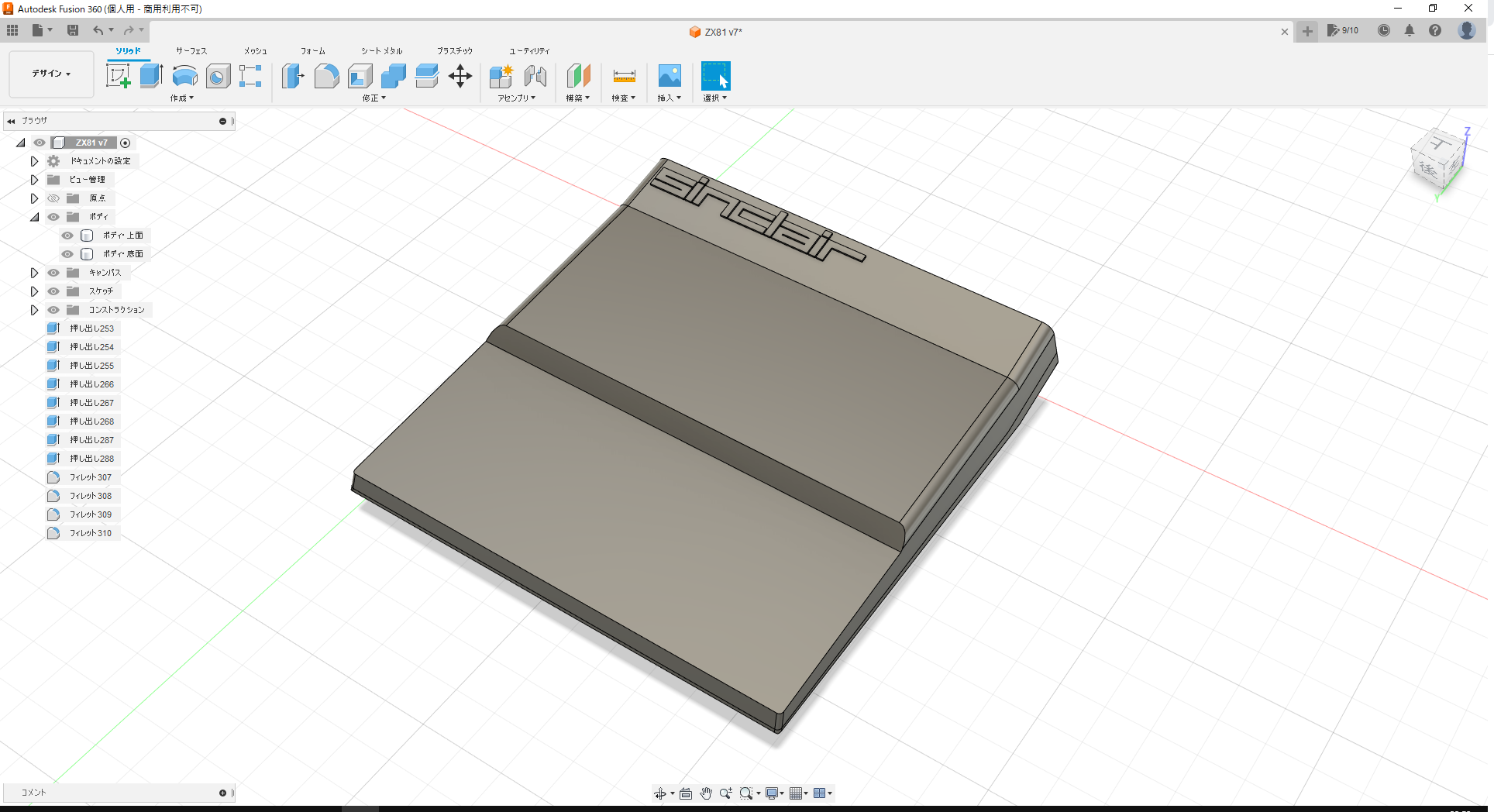The image size is (1494, 812).
Task: Select the フィレット tool in the toolbar
Action: (x=326, y=75)
